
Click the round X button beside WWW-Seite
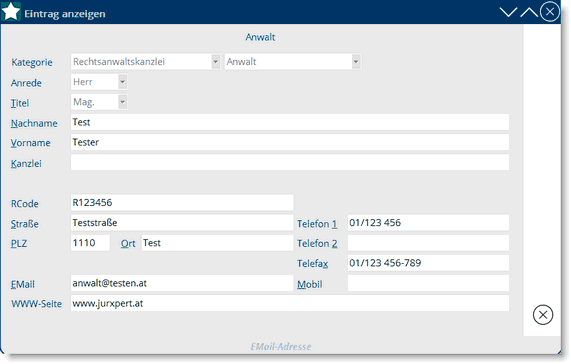[x=543, y=315]
